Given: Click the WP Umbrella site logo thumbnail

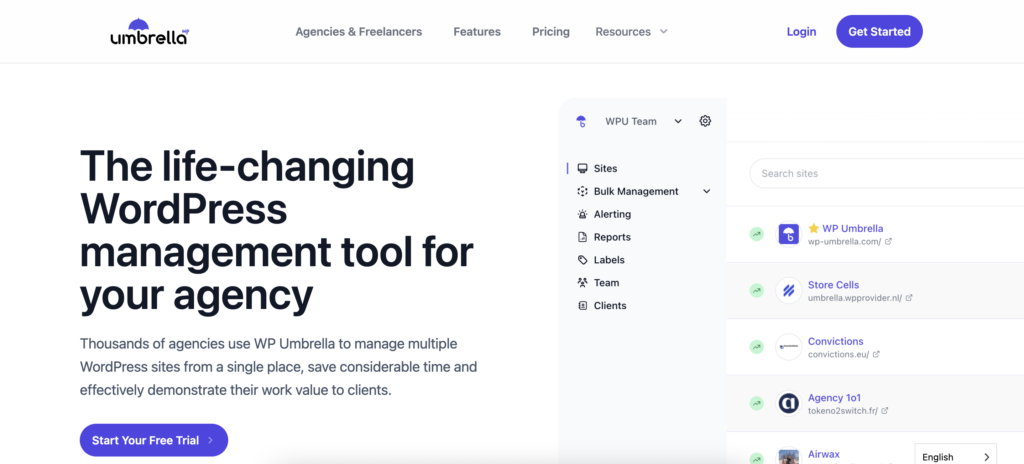Looking at the screenshot, I should [788, 234].
